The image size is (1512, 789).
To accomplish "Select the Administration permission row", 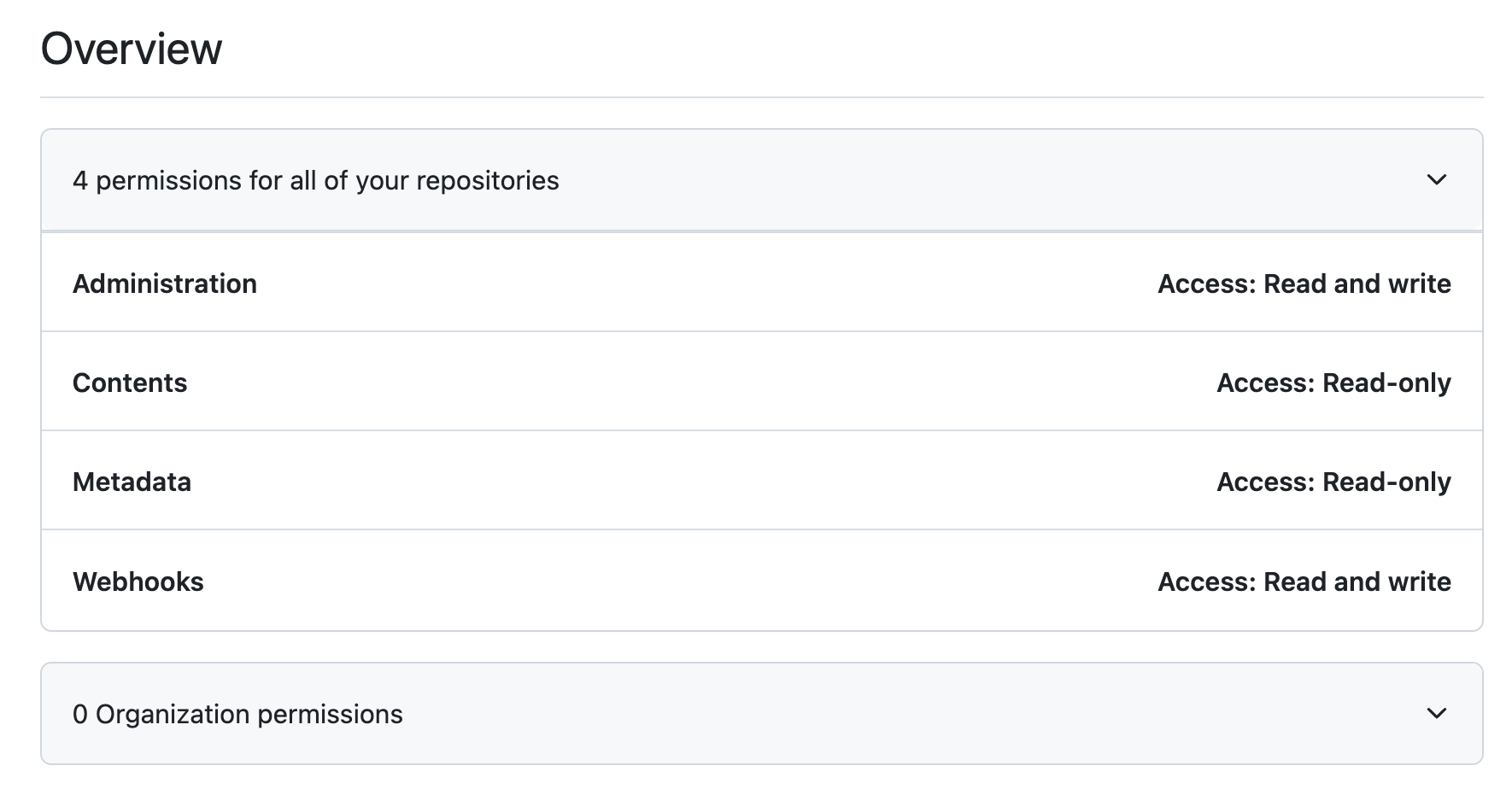I will pos(761,283).
